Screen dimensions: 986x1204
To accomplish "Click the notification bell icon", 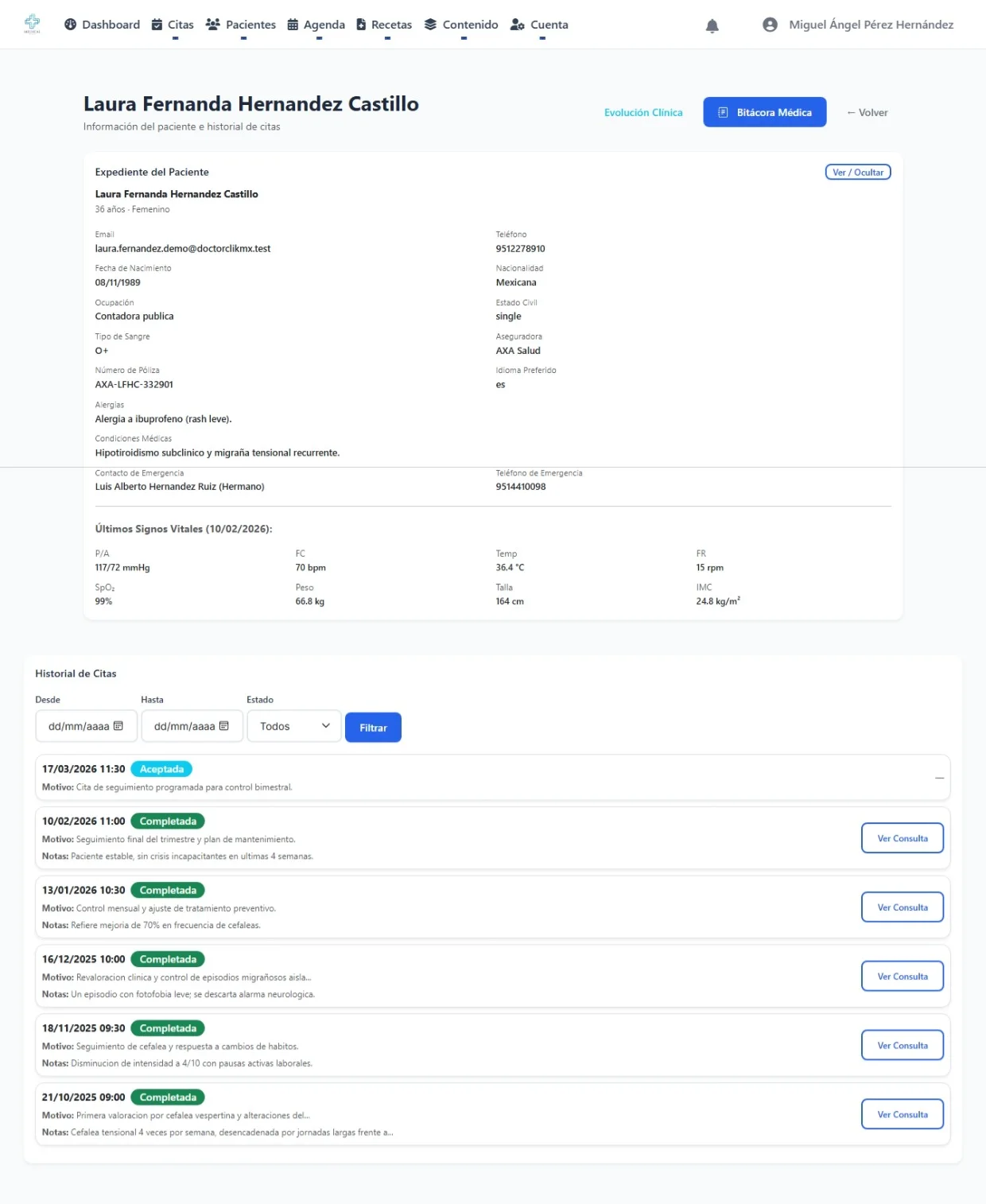I will [712, 25].
